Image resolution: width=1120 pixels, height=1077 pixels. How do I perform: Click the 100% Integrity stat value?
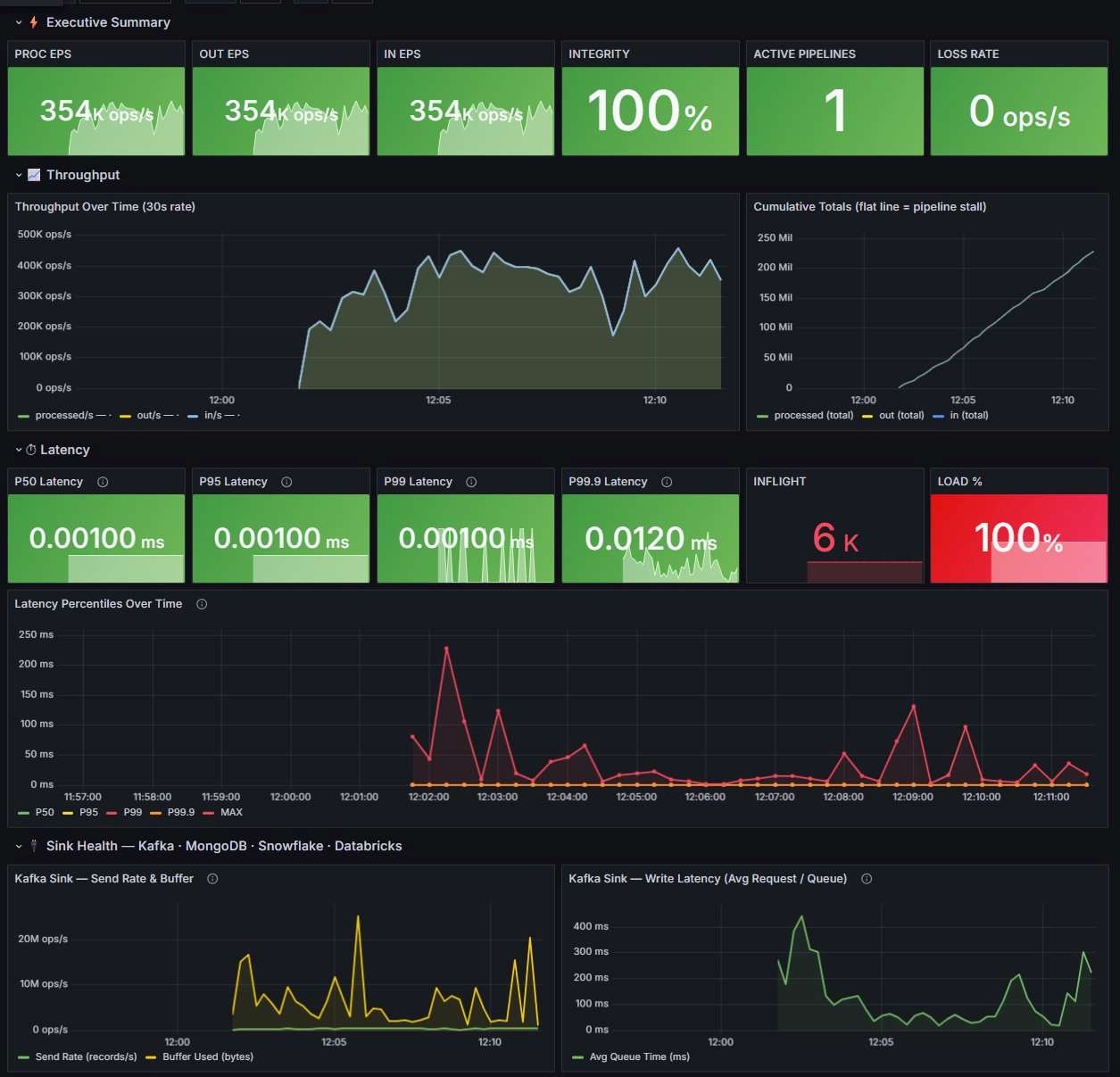point(650,112)
